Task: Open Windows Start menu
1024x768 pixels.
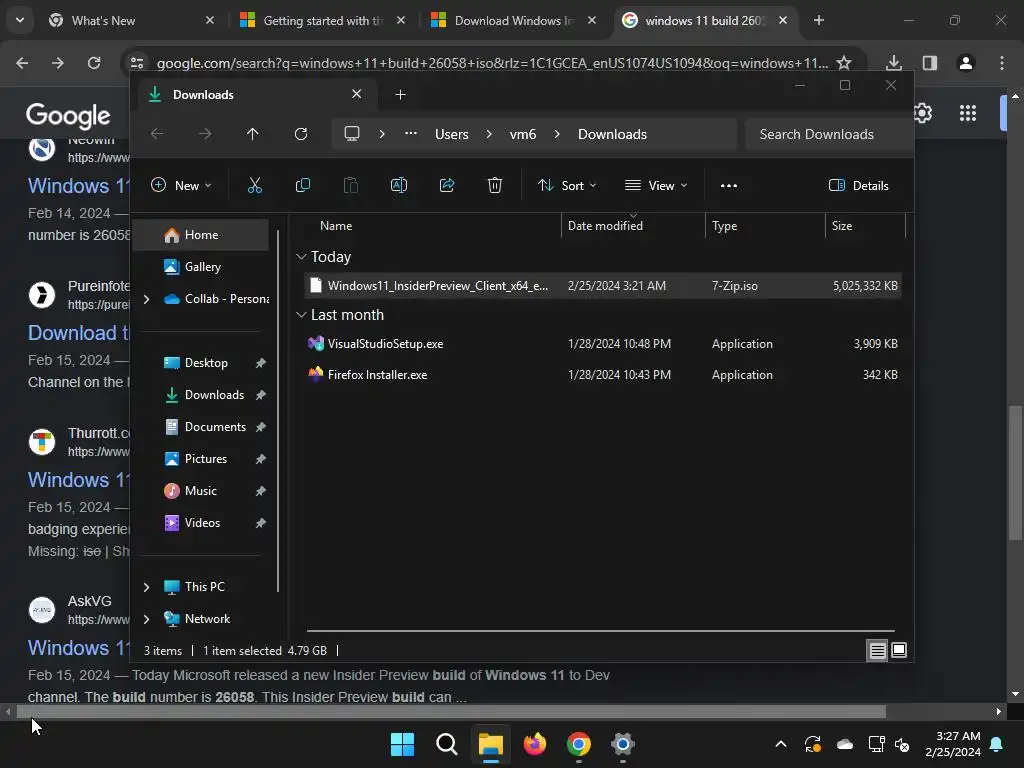Action: point(402,744)
